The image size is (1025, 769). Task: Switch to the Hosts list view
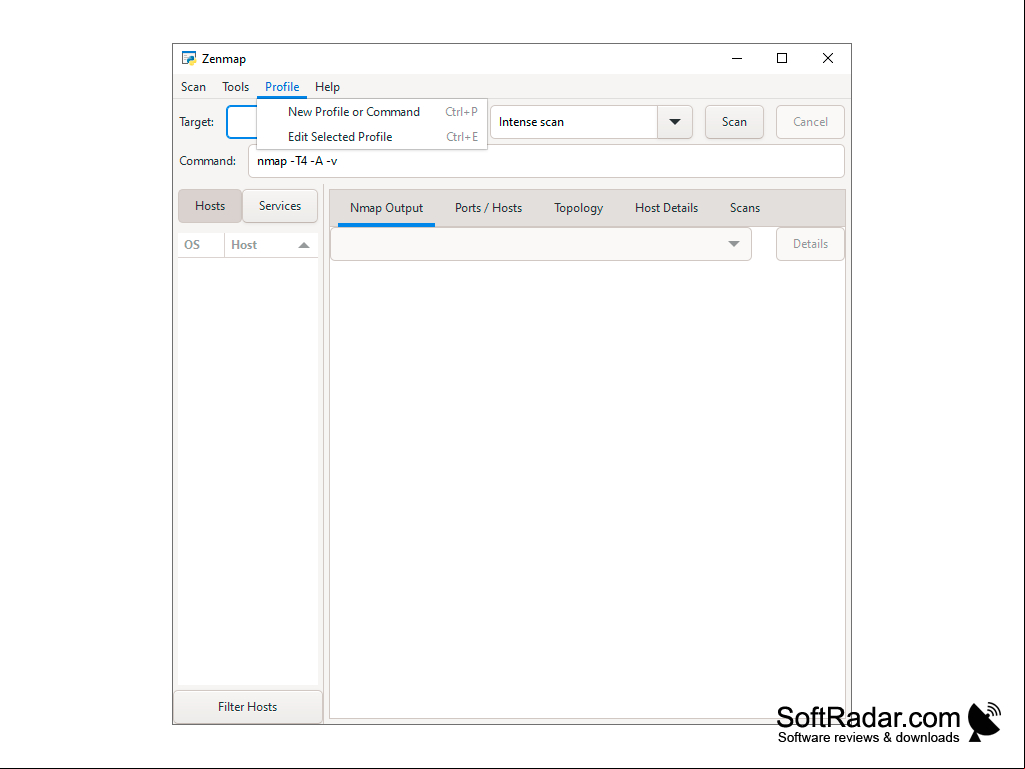[210, 206]
